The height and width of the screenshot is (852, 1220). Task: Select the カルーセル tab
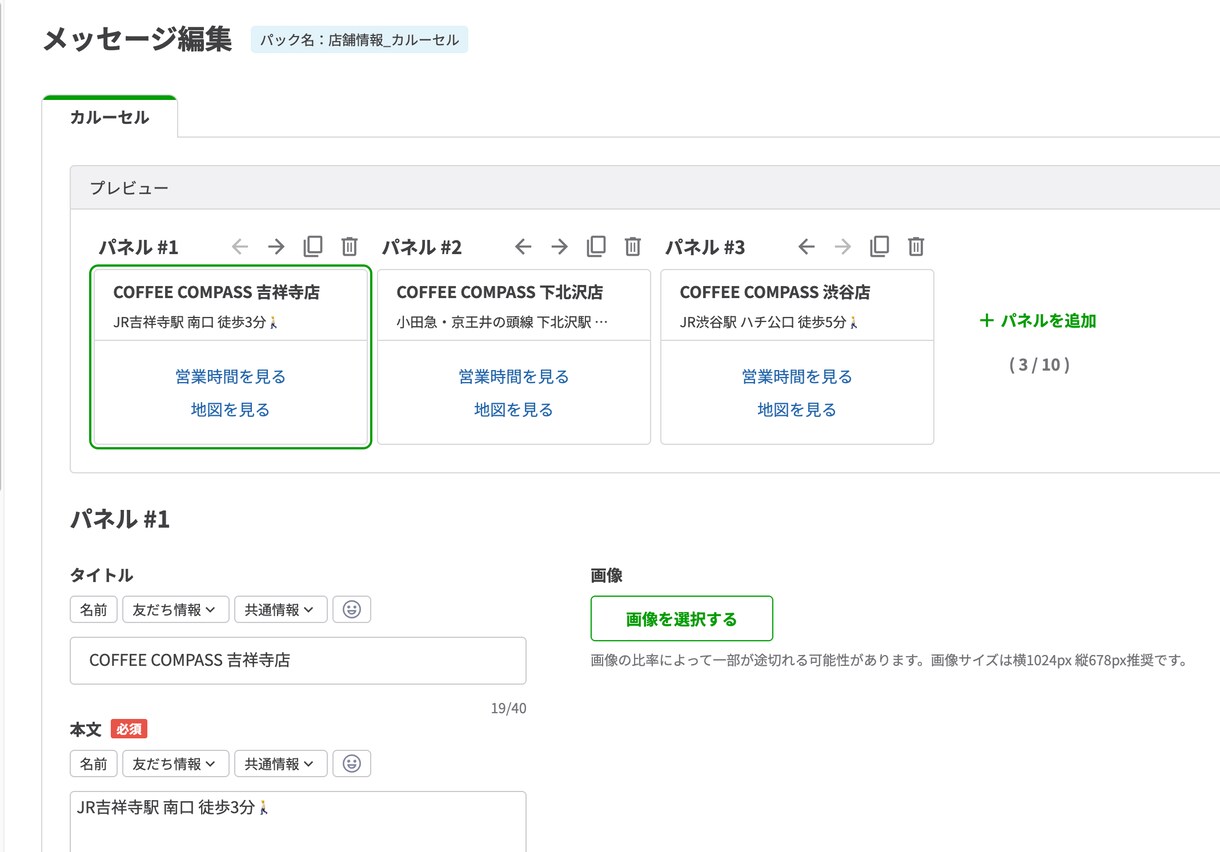(x=109, y=117)
